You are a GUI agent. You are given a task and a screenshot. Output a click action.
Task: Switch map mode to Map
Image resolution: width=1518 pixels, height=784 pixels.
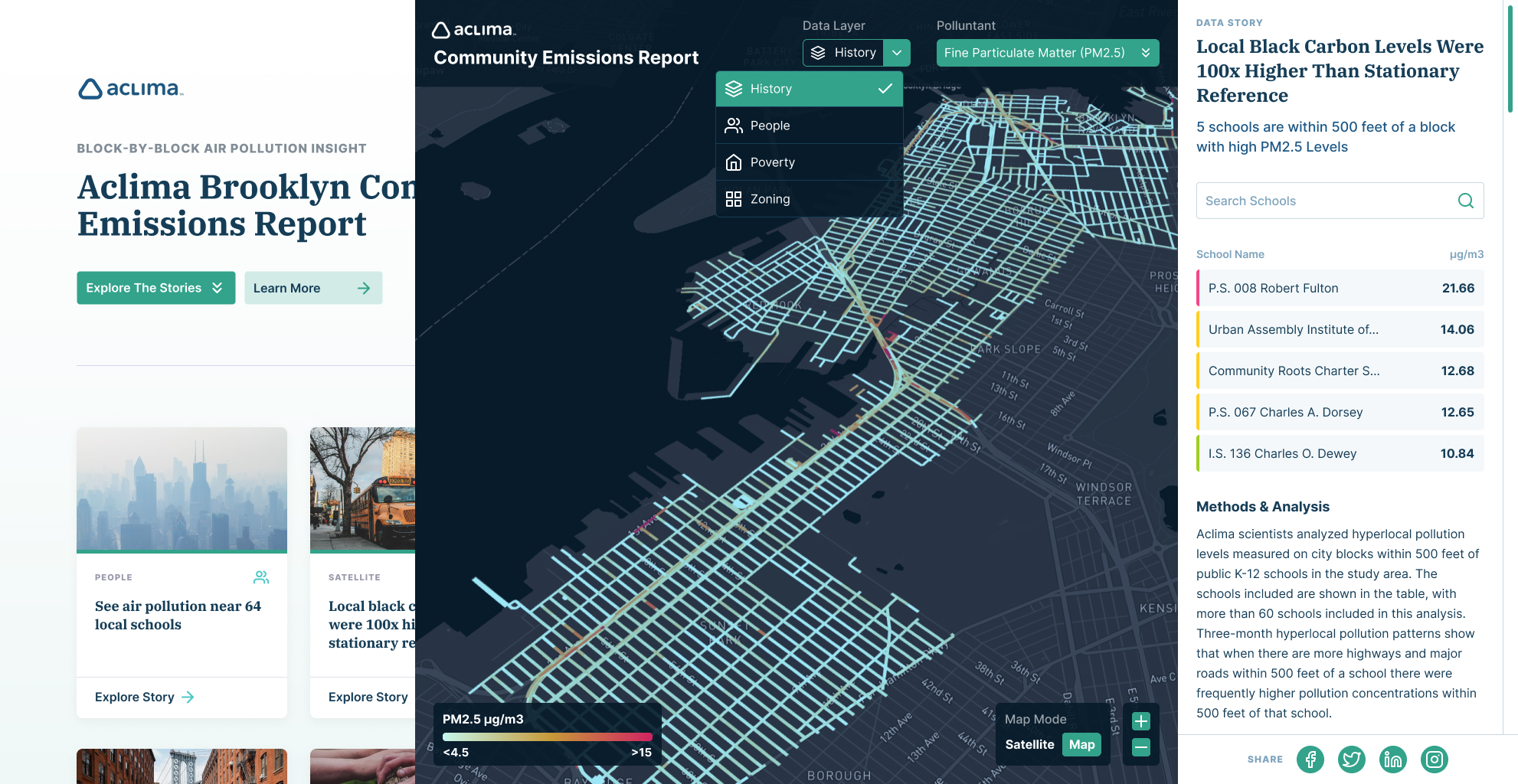pyautogui.click(x=1081, y=744)
